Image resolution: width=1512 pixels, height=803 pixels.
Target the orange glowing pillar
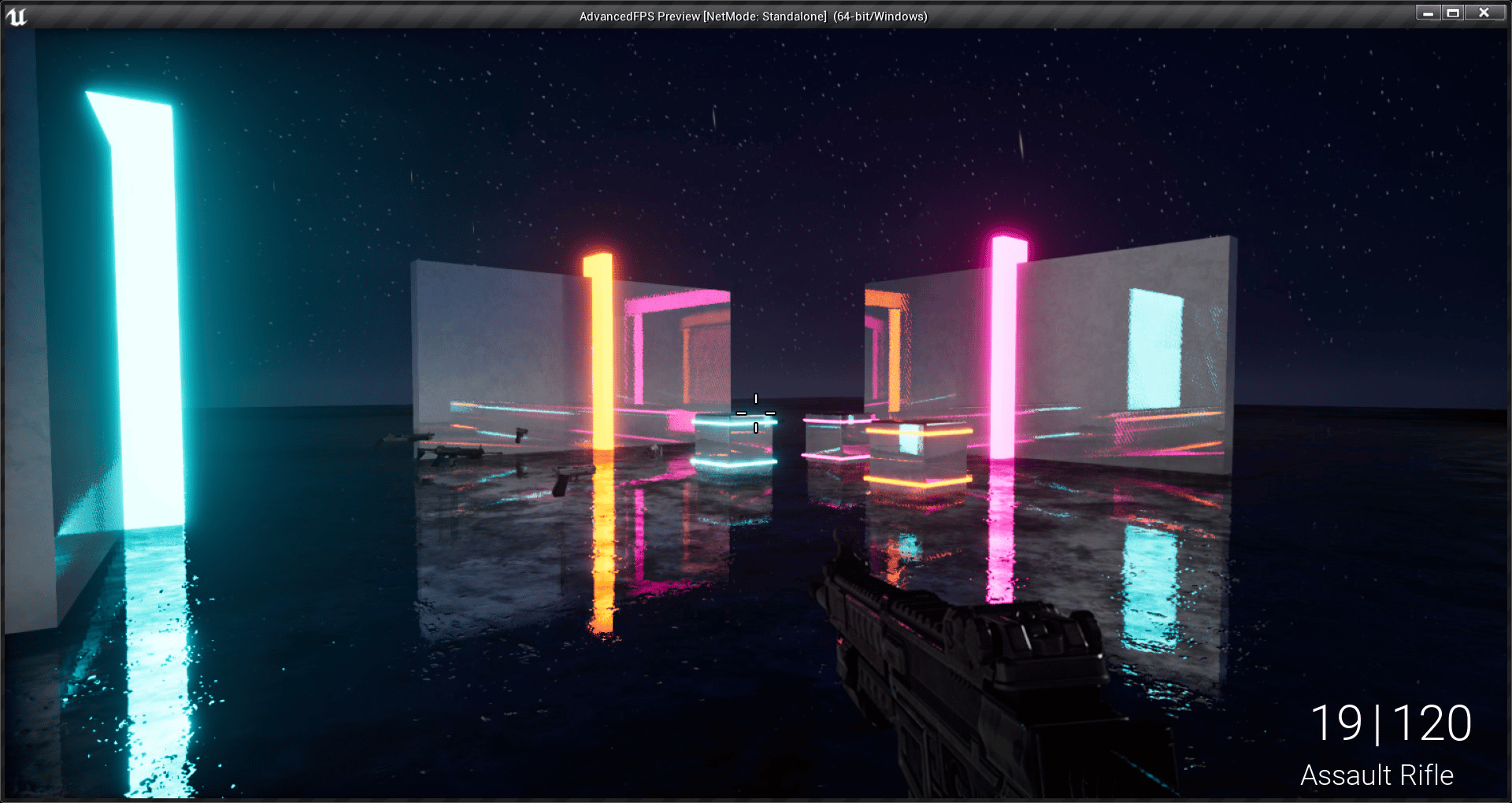pyautogui.click(x=602, y=354)
